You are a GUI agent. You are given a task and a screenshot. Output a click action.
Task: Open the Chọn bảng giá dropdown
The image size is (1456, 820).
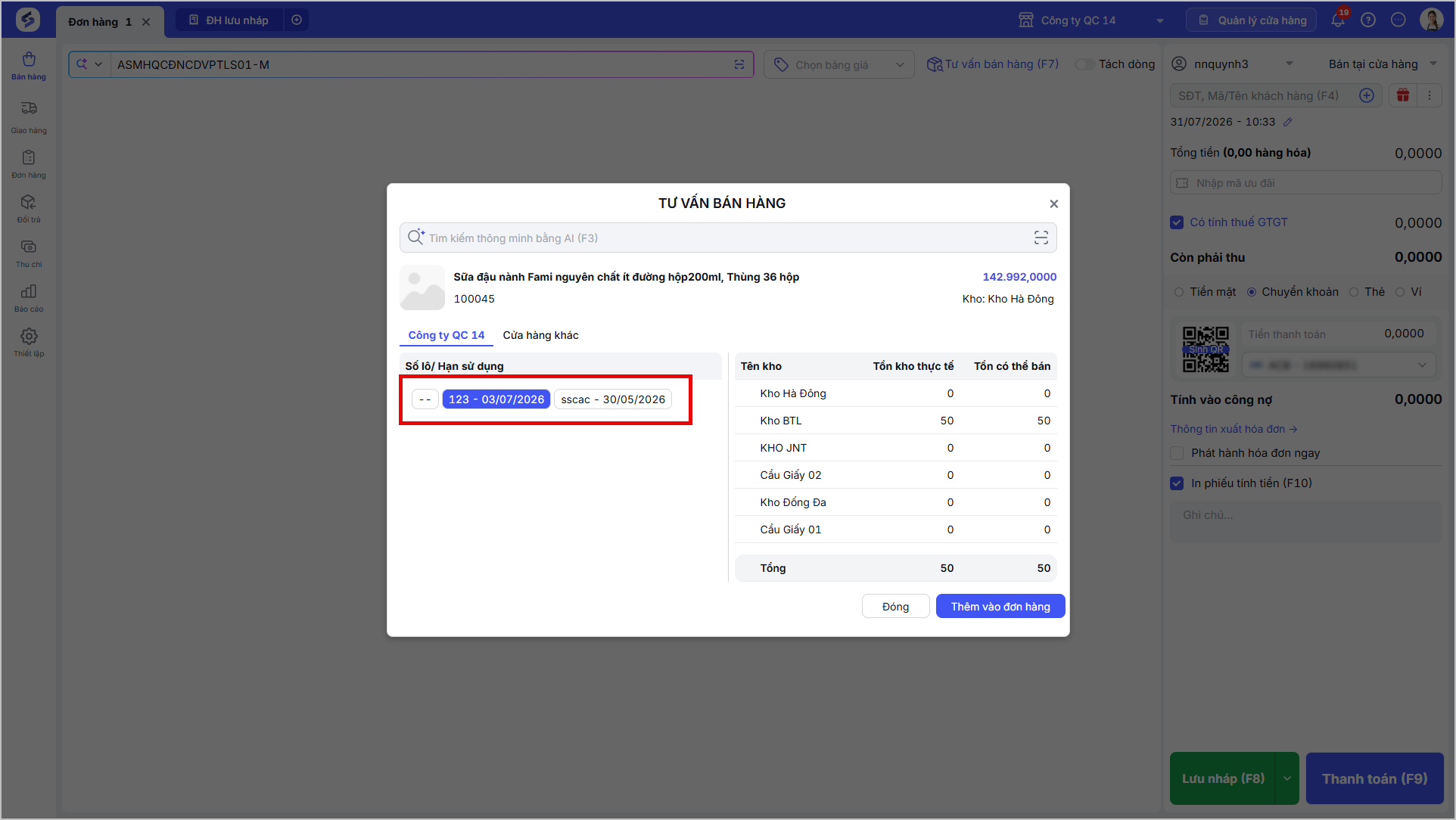pos(839,65)
